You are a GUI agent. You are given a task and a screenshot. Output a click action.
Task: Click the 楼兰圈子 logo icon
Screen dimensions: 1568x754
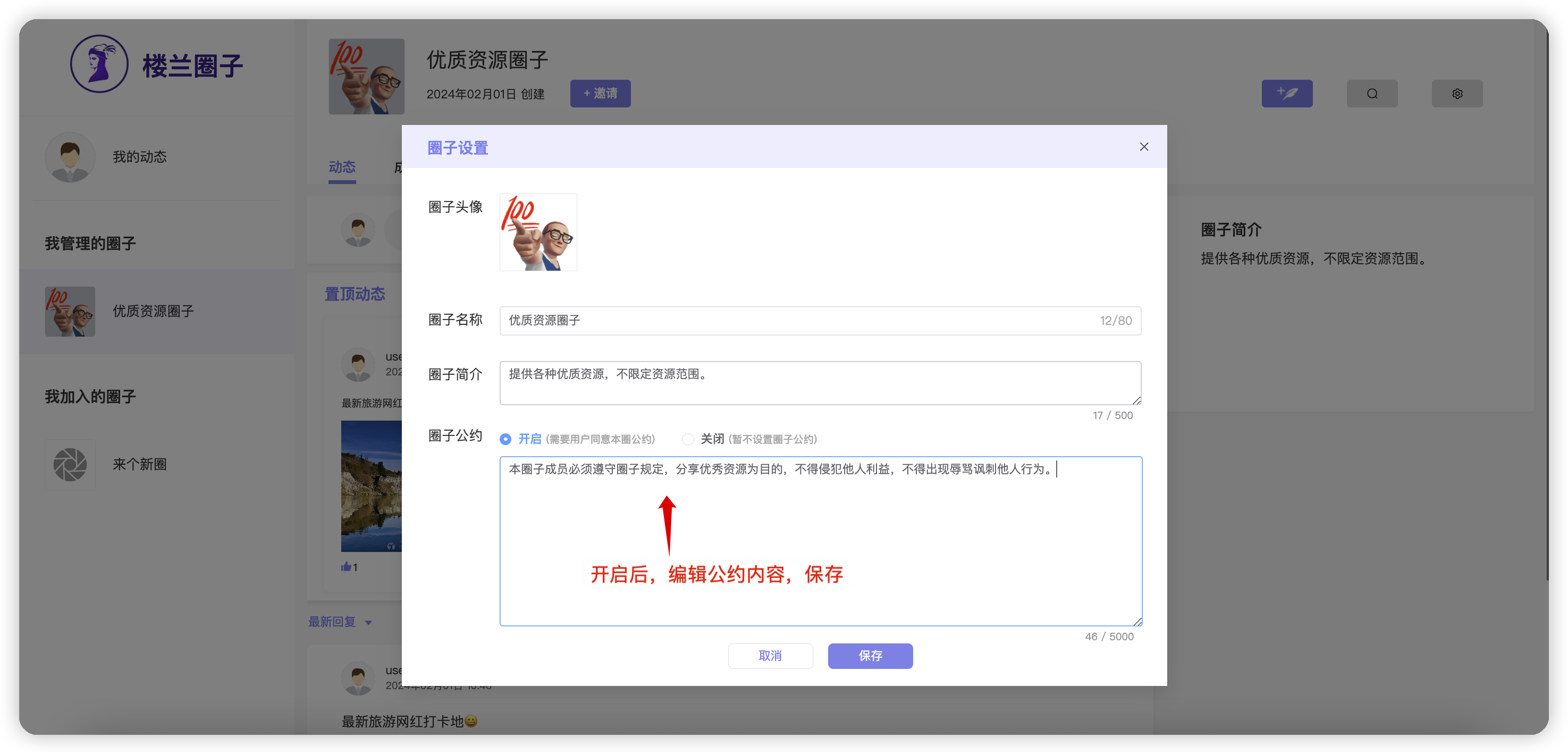point(99,64)
